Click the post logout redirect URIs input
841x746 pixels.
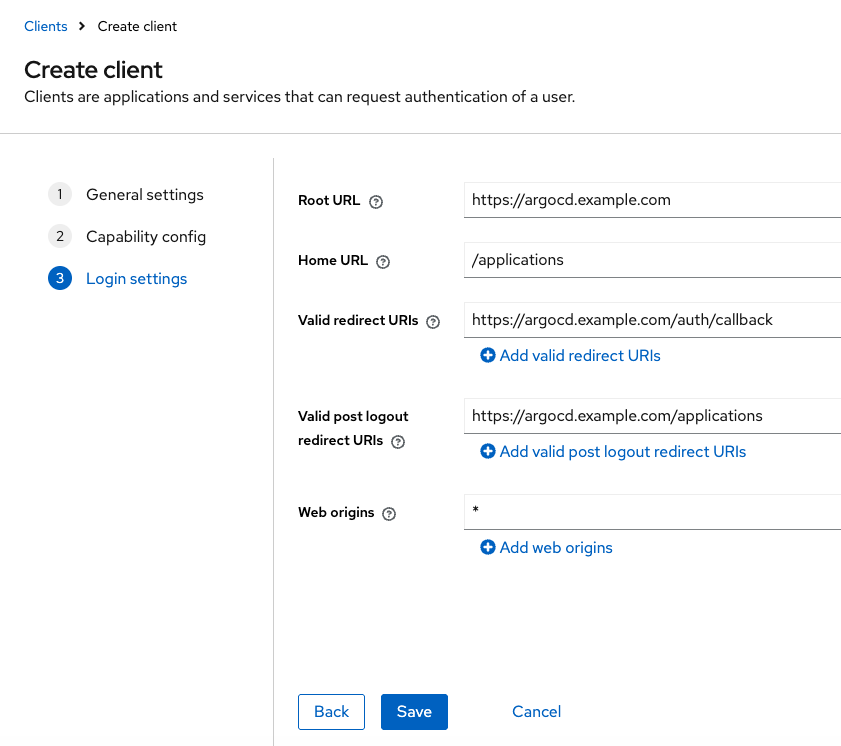[x=652, y=416]
